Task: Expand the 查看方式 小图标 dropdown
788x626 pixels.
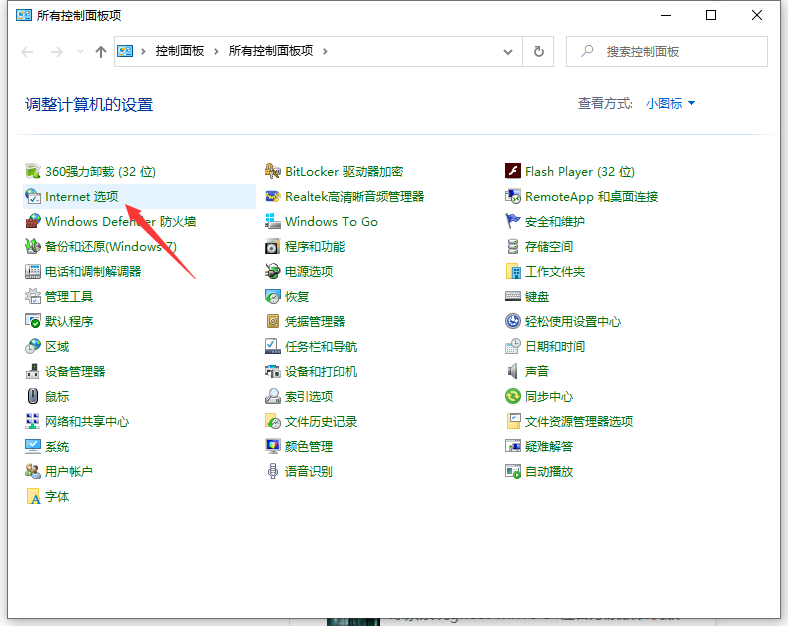Action: pyautogui.click(x=670, y=104)
